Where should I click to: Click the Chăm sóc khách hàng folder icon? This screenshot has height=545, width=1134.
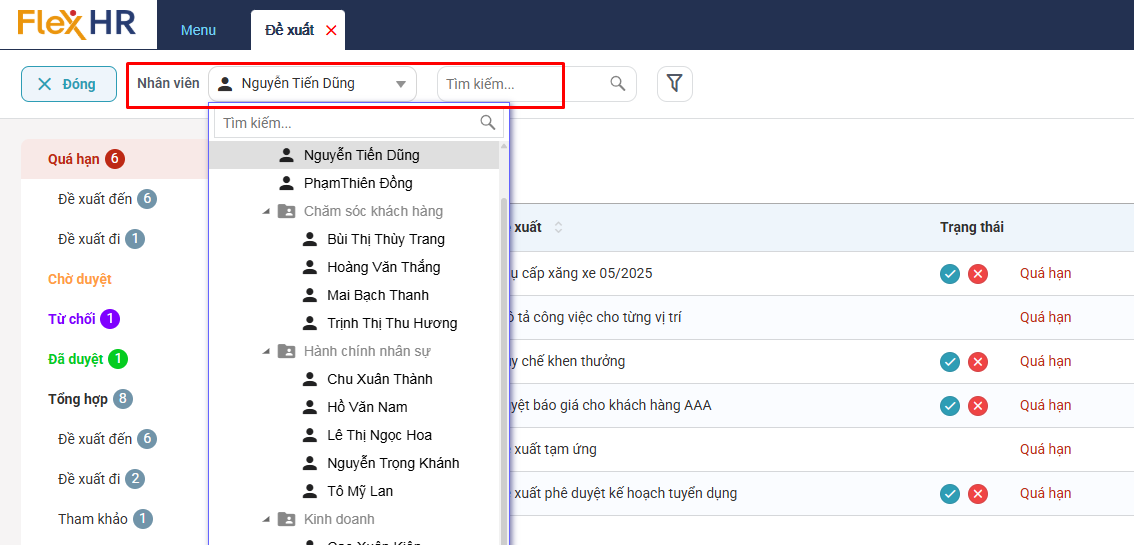click(x=286, y=211)
